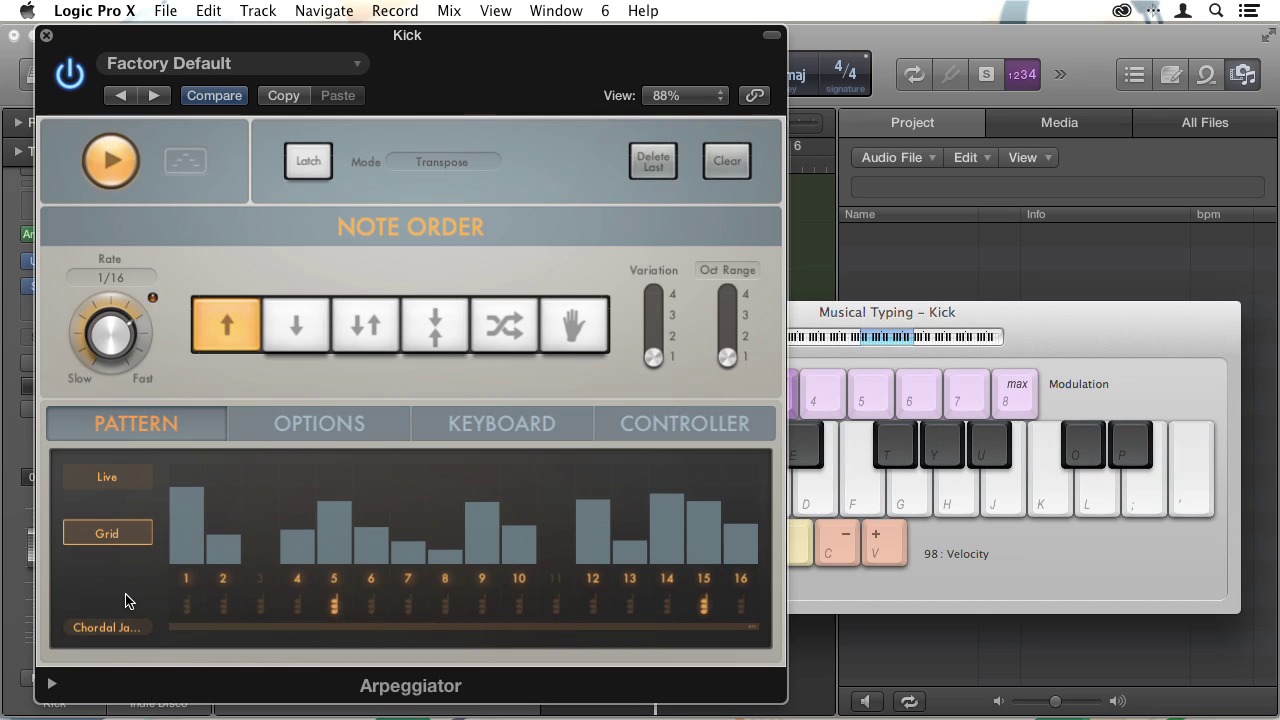
Task: Click the Compare button
Action: 214,95
